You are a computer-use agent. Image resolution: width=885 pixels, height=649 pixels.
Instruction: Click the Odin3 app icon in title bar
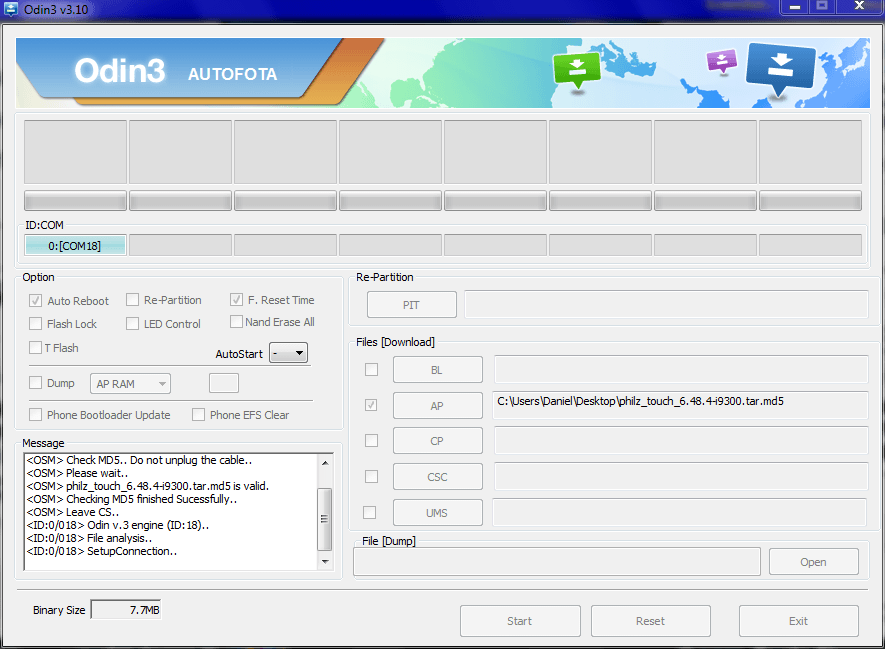[x=11, y=9]
